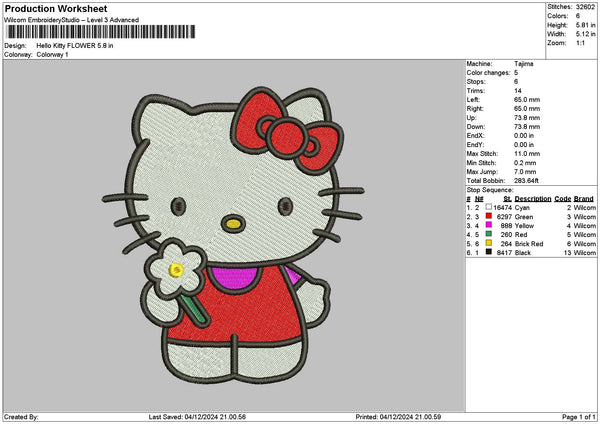The width and height of the screenshot is (600, 424).
Task: Click the 'Created By:' footer label
Action: [21, 417]
